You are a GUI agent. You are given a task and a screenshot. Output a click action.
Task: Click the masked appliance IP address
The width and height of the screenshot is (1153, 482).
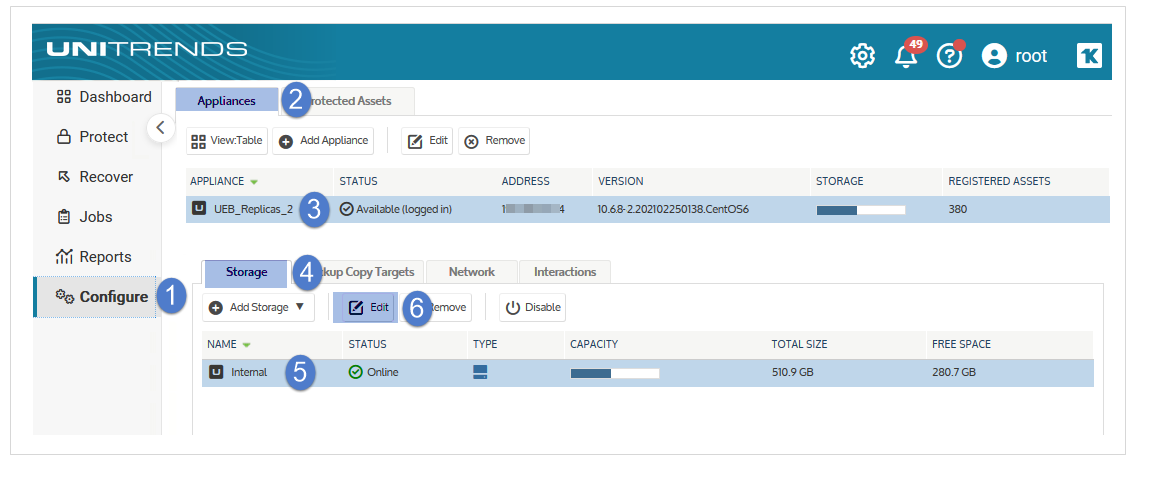533,209
